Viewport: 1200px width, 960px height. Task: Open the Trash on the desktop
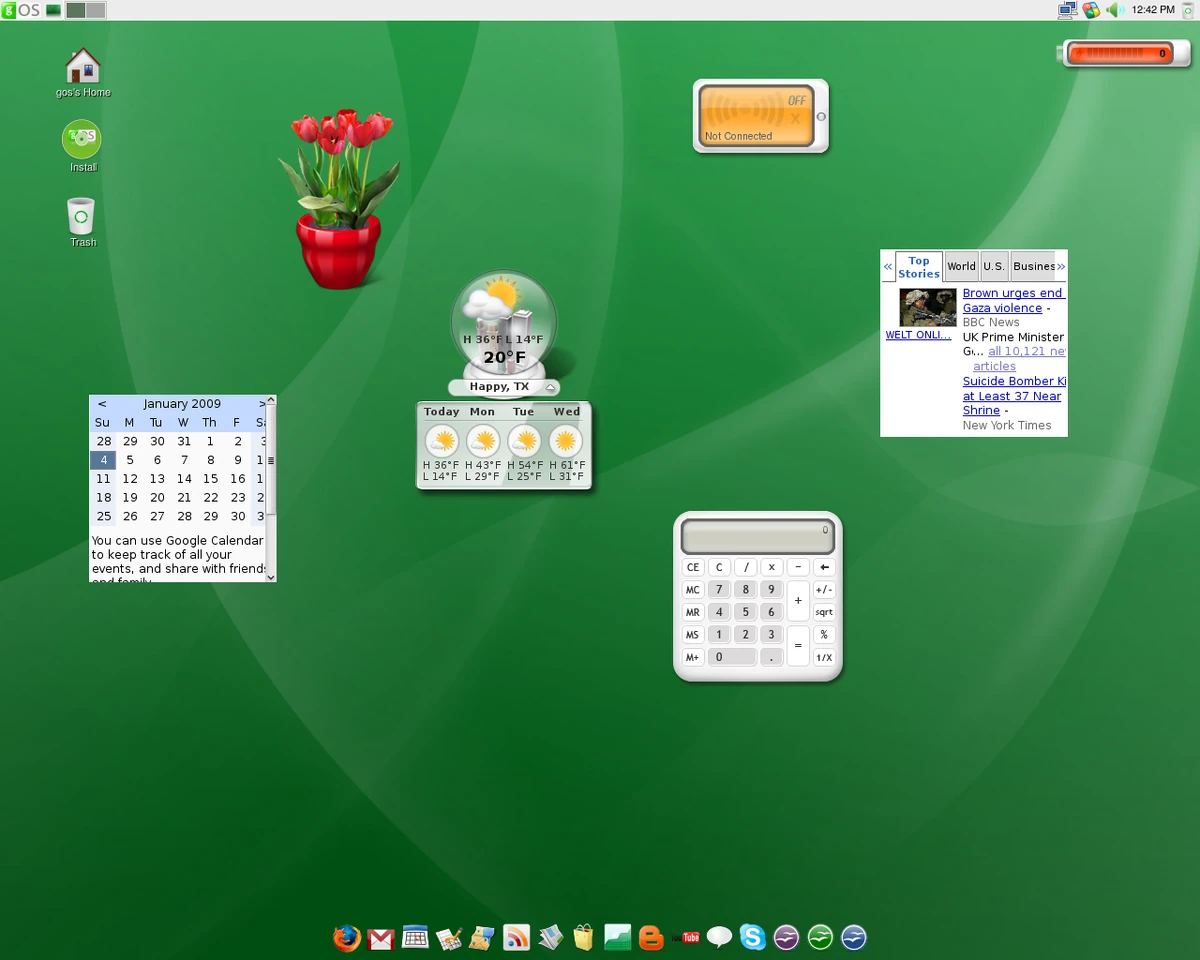[x=82, y=216]
